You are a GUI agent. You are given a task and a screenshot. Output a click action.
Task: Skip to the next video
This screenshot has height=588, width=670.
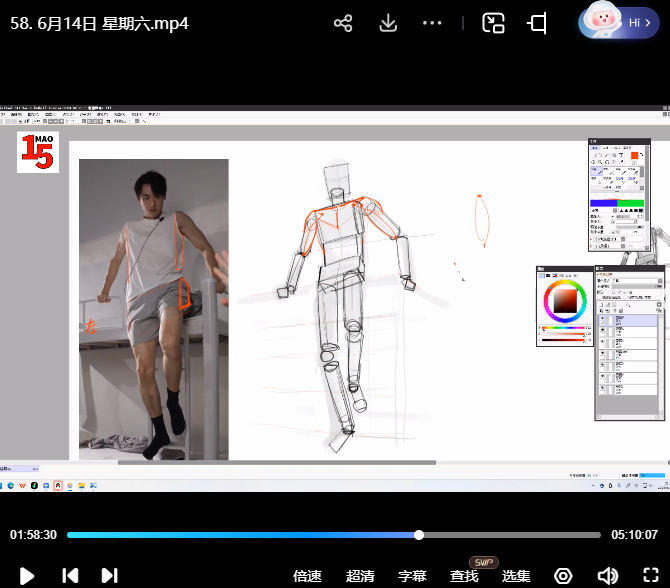tap(110, 576)
